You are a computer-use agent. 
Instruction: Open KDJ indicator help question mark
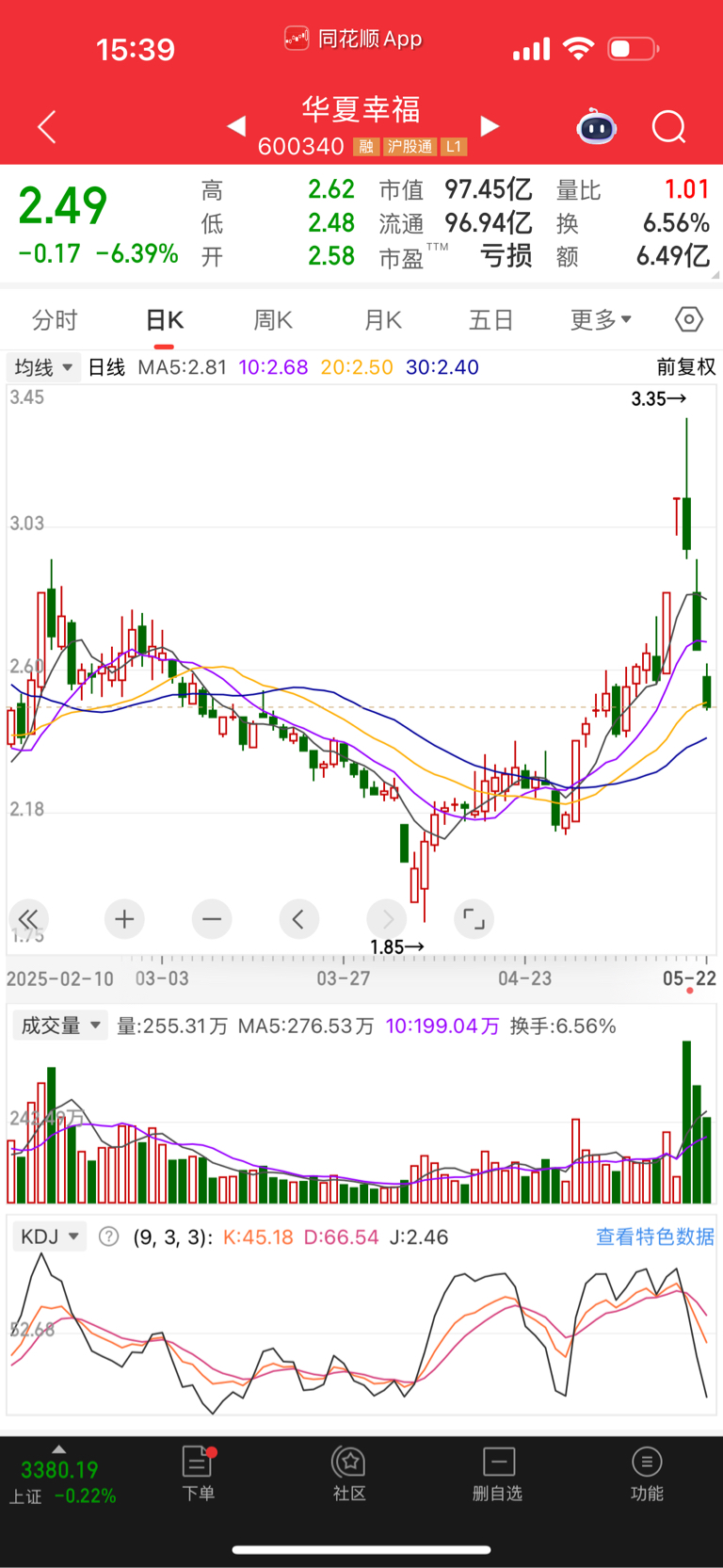[109, 1237]
